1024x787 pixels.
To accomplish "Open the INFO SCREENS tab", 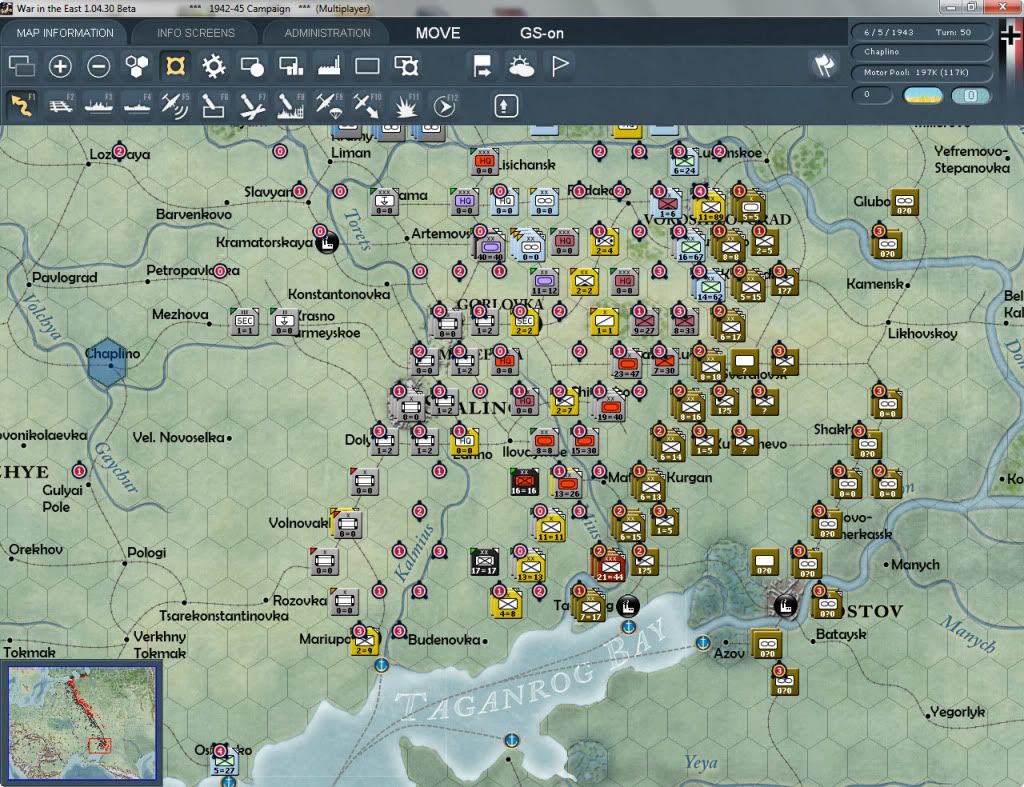I will [x=195, y=33].
